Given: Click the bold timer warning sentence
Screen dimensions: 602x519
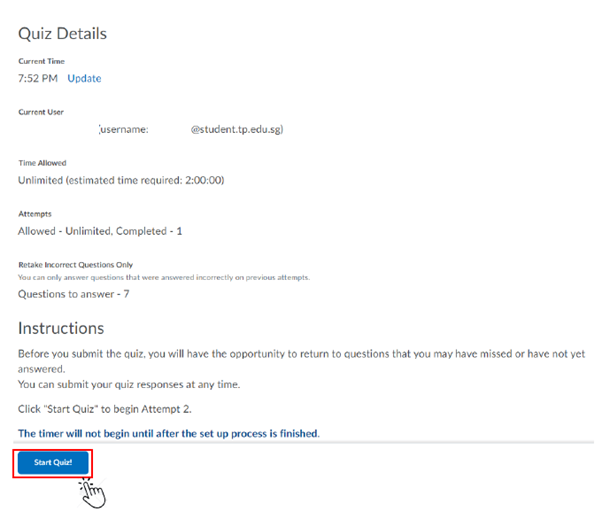Looking at the screenshot, I should point(169,433).
